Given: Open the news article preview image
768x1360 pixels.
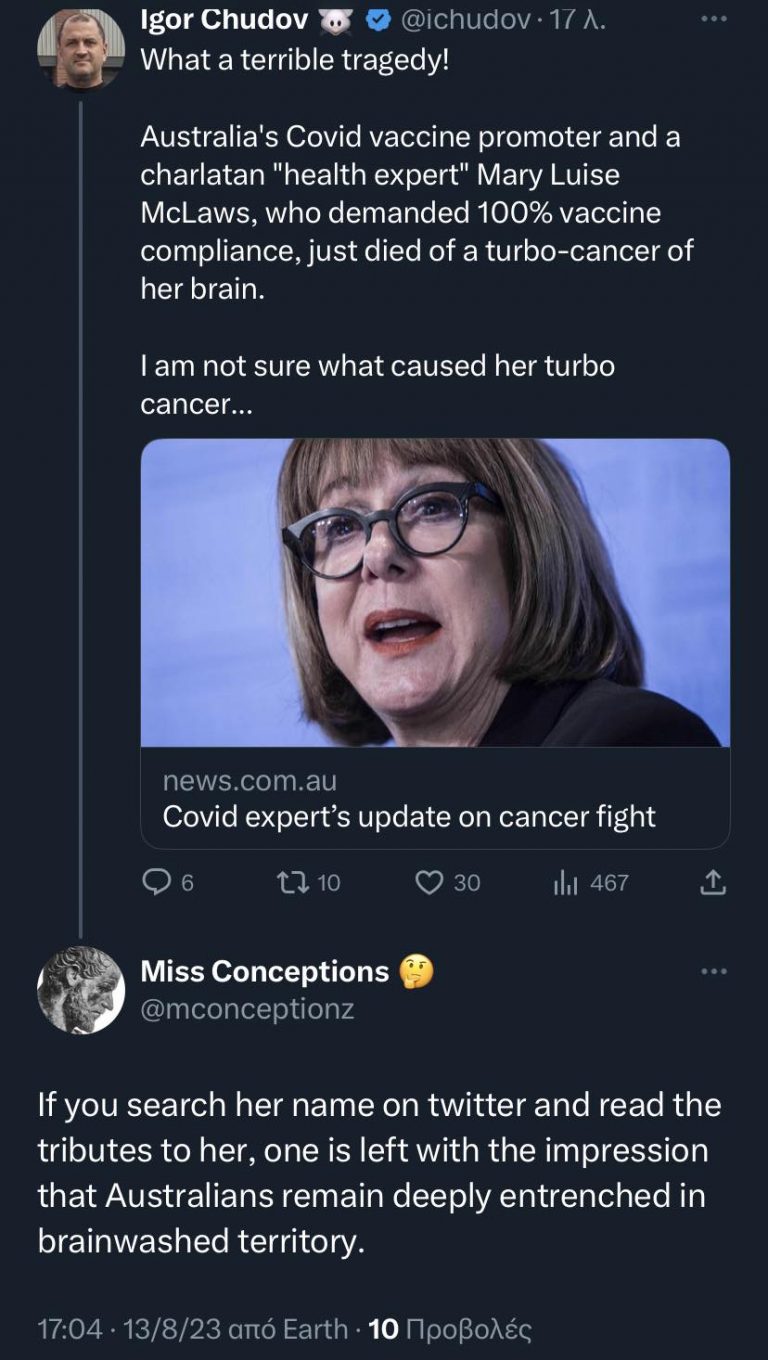Looking at the screenshot, I should pyautogui.click(x=435, y=592).
